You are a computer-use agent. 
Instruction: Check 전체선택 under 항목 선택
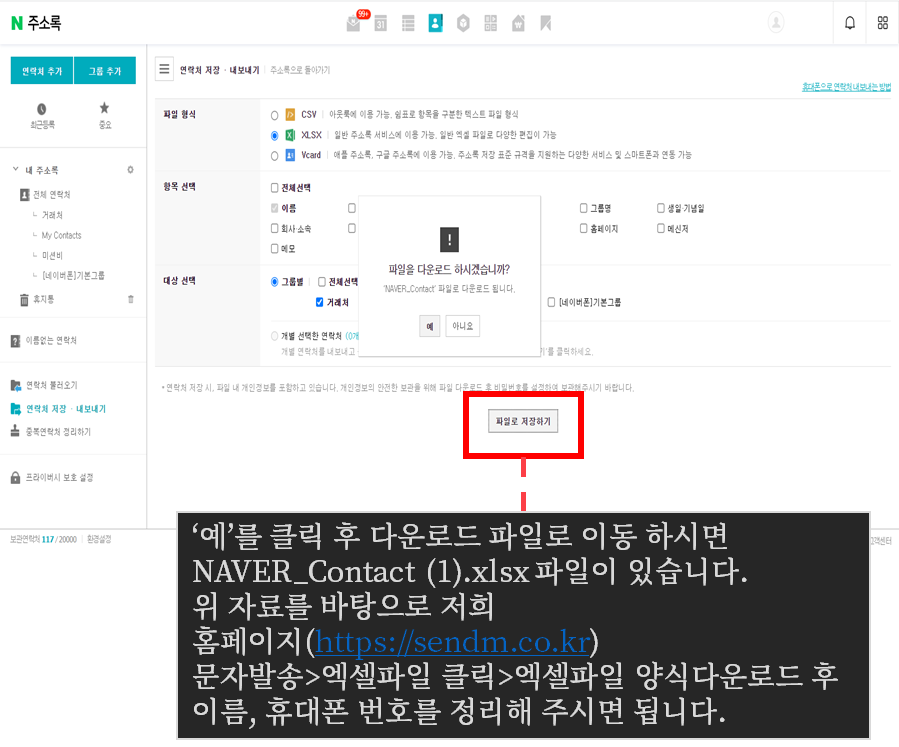point(275,187)
